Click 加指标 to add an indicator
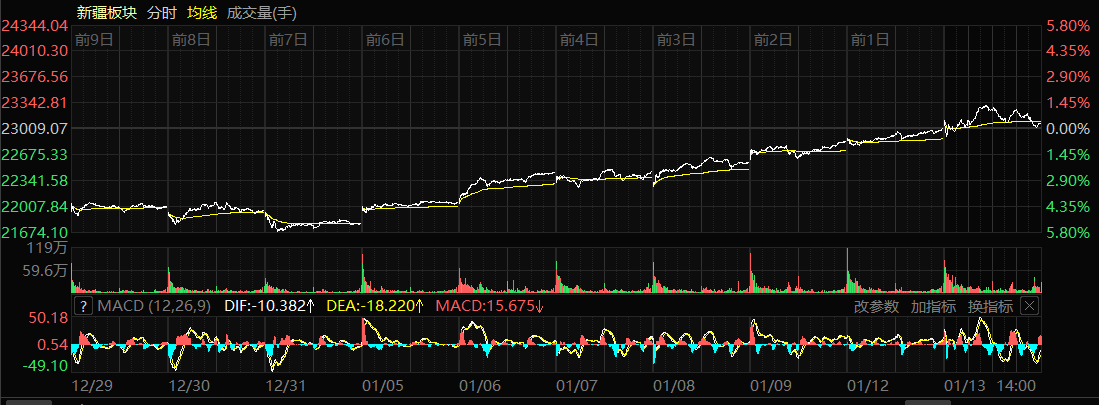 (933, 306)
